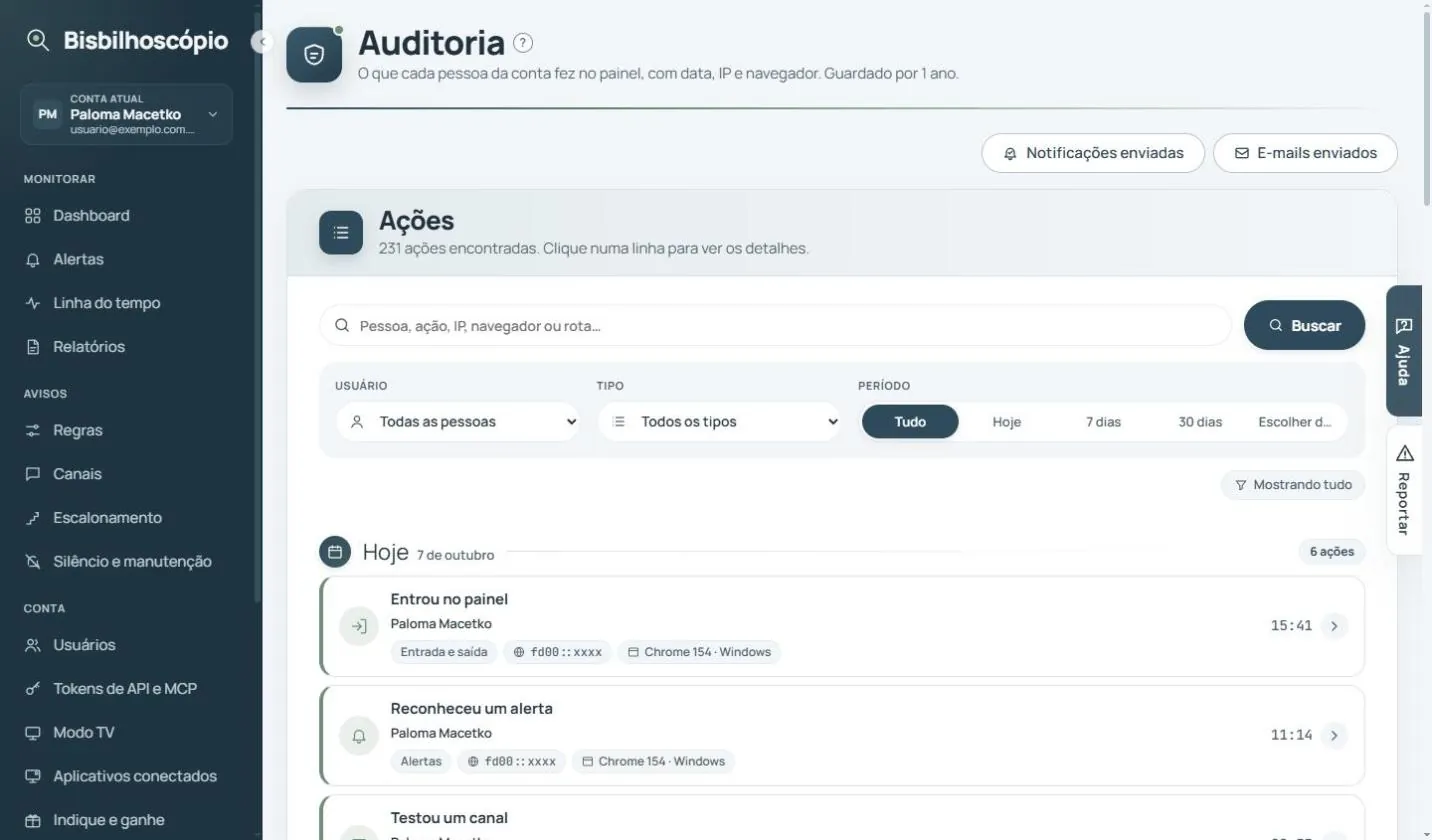Screen dimensions: 1432x840
Task: Select the Tudo period filter
Action: (x=910, y=422)
